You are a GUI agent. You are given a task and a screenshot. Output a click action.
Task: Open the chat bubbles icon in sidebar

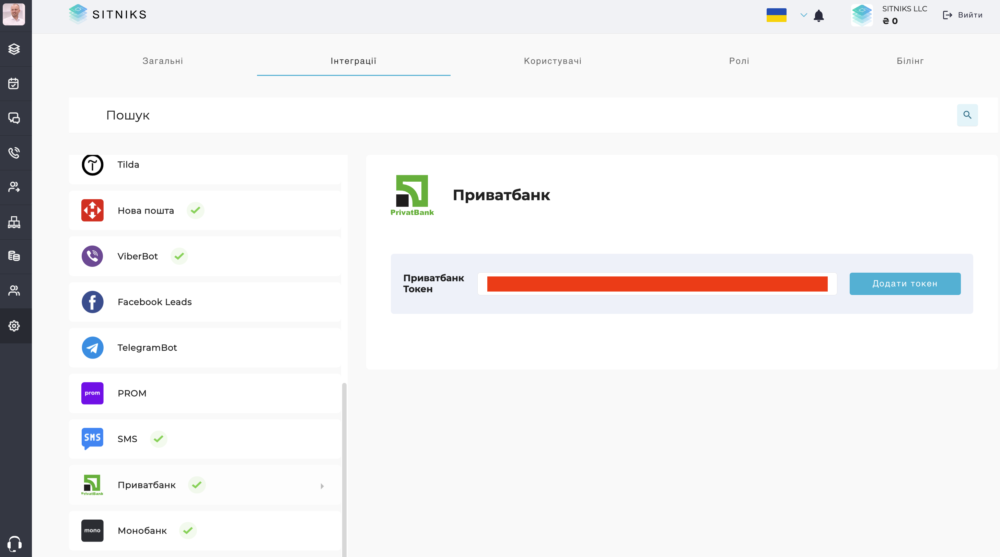tap(14, 118)
